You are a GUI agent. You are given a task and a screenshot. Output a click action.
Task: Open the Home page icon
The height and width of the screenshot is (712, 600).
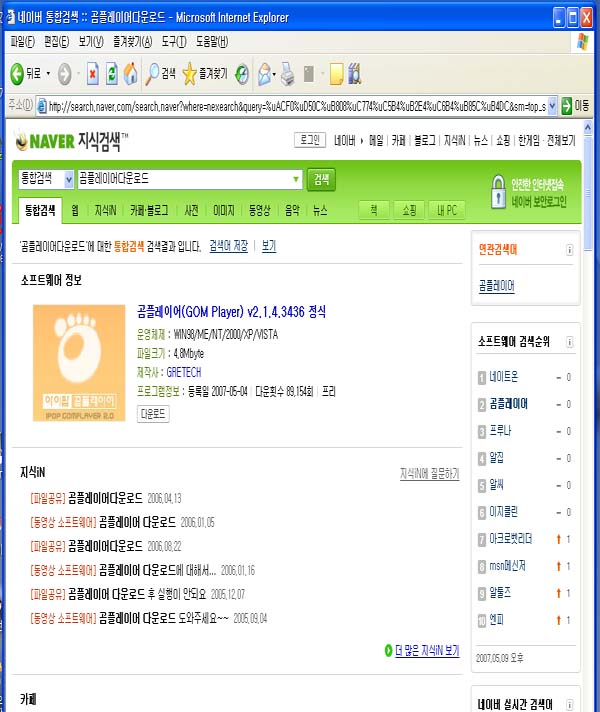[x=131, y=74]
